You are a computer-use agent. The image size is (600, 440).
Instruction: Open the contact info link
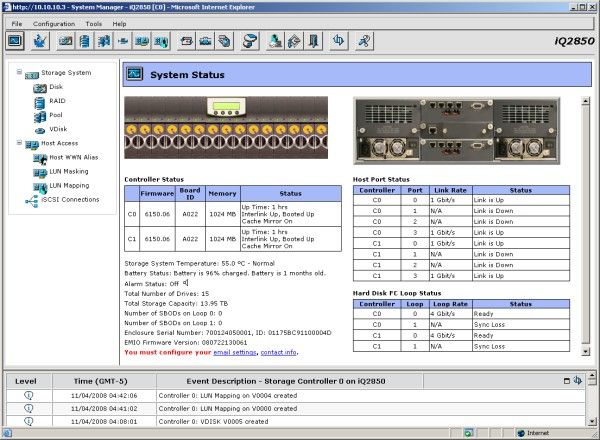(x=279, y=352)
